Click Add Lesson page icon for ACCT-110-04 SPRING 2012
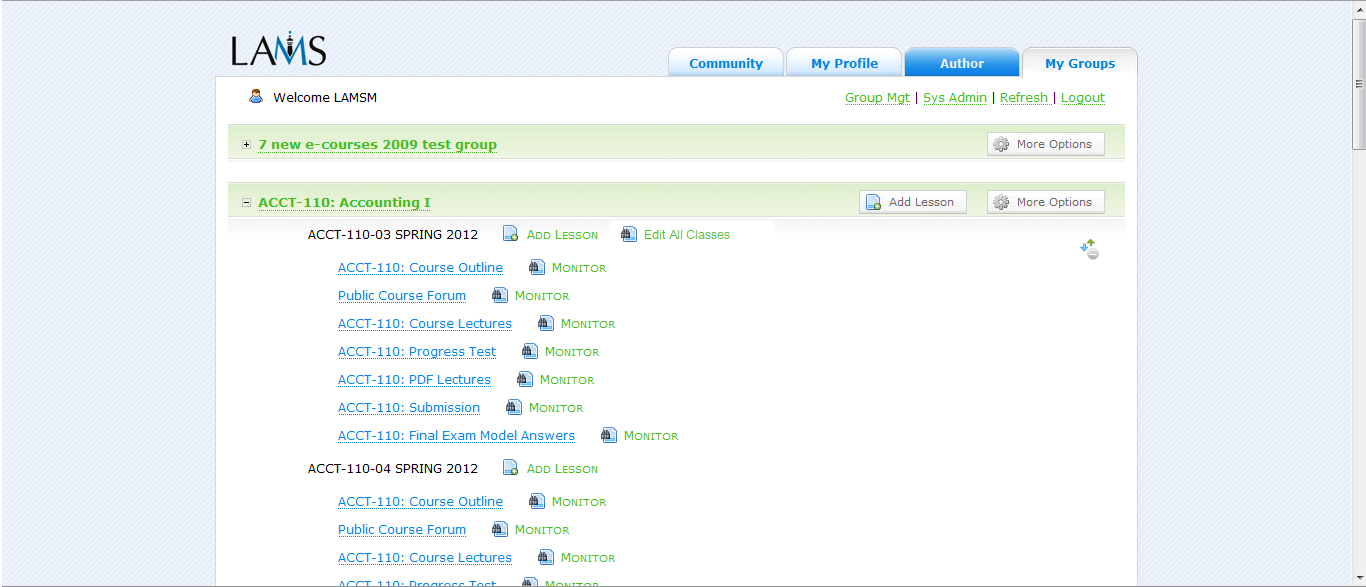 pyautogui.click(x=510, y=468)
